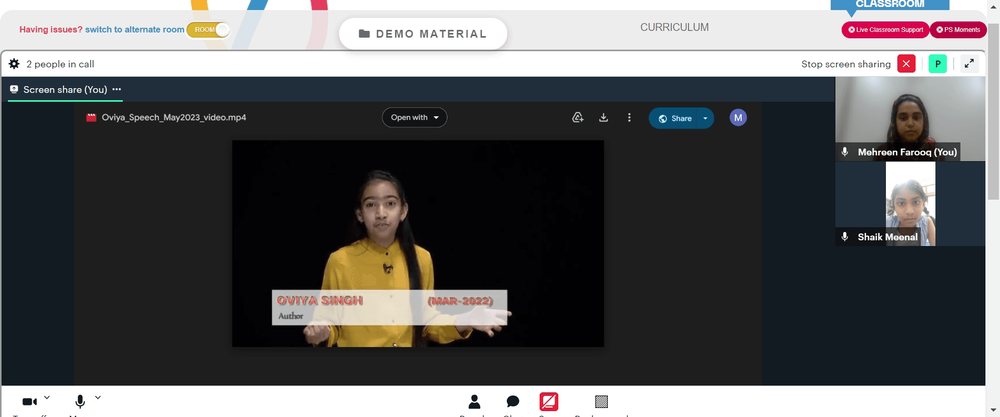Select Mehreen Farooq video tile

[x=910, y=119]
